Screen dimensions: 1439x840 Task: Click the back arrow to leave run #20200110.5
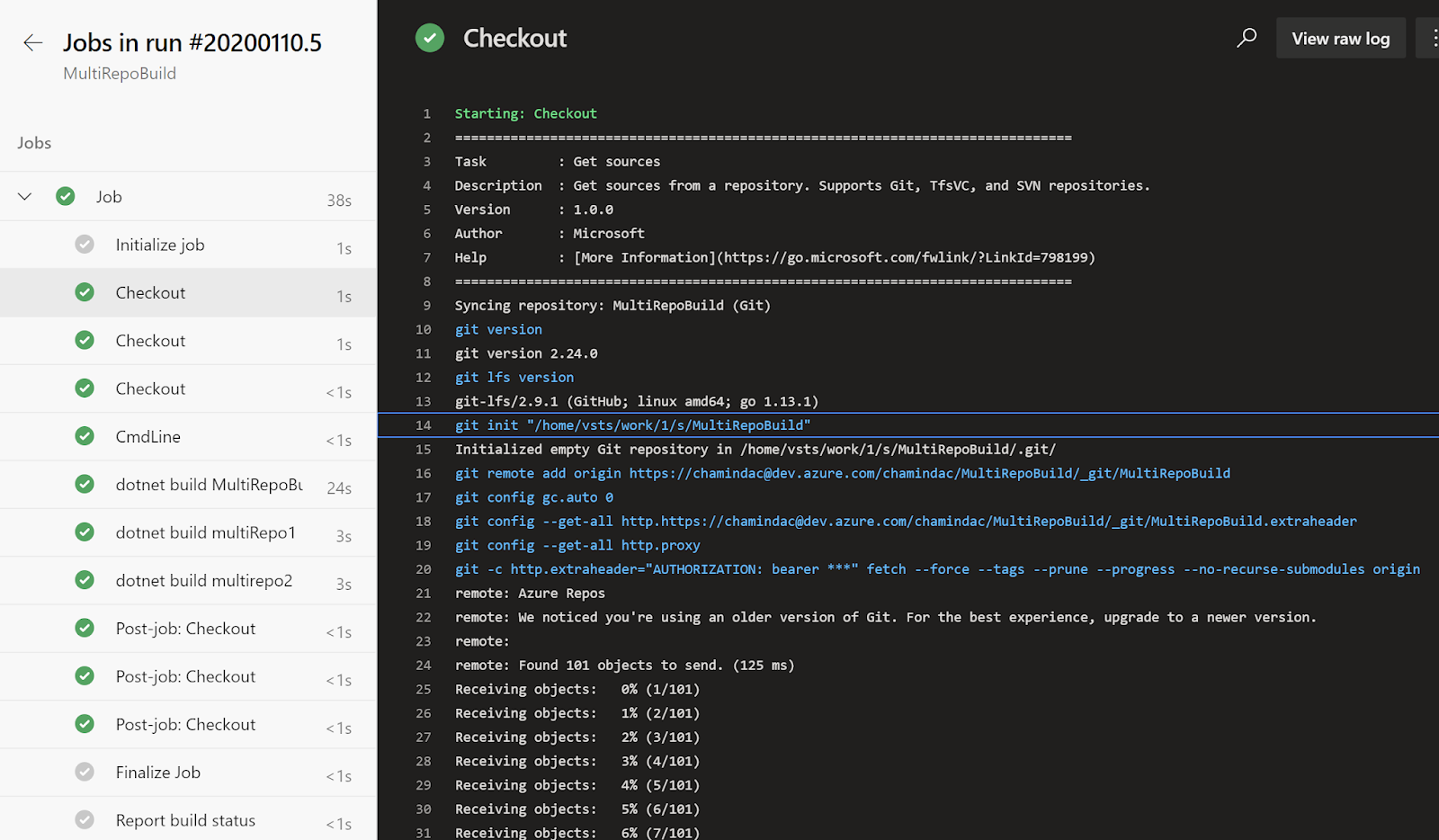32,42
